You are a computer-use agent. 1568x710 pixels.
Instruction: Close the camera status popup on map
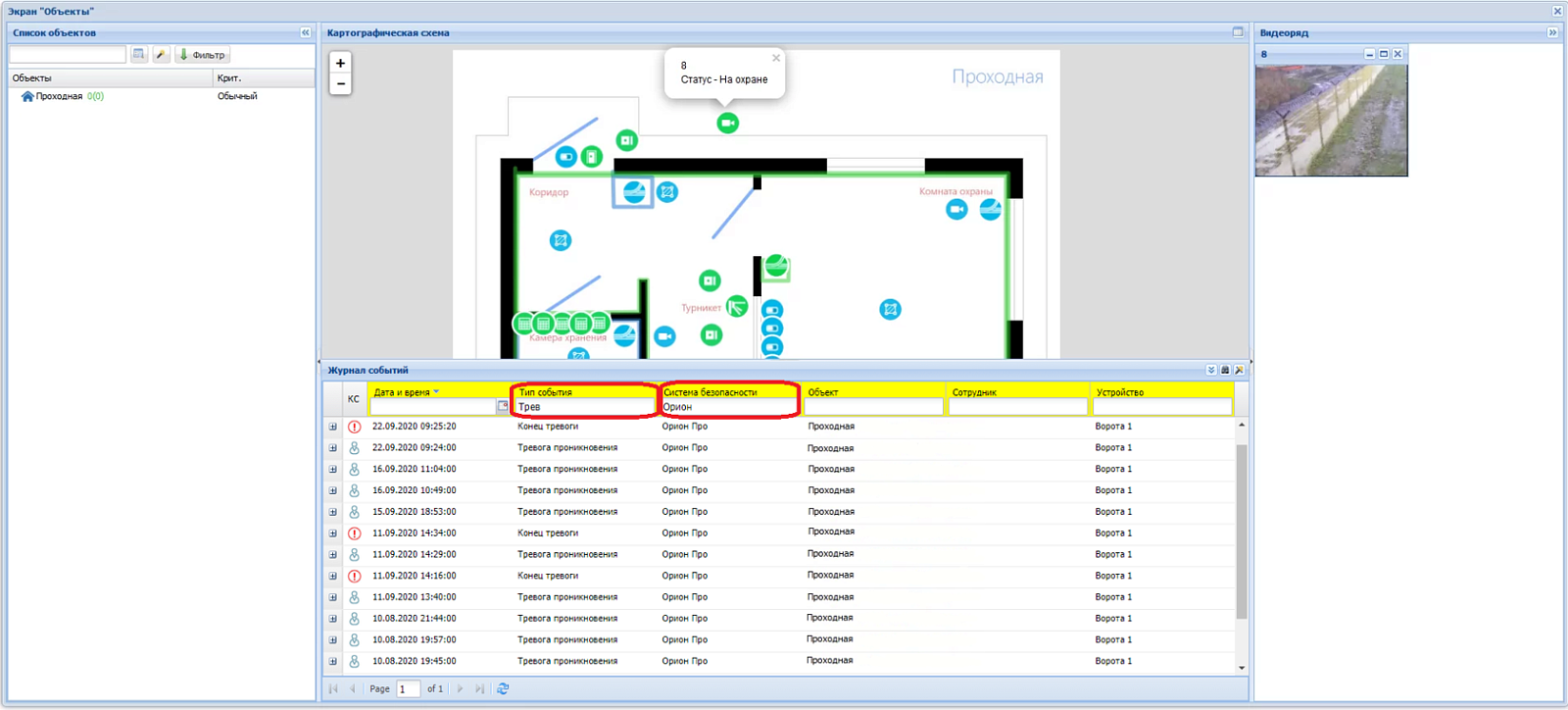776,58
